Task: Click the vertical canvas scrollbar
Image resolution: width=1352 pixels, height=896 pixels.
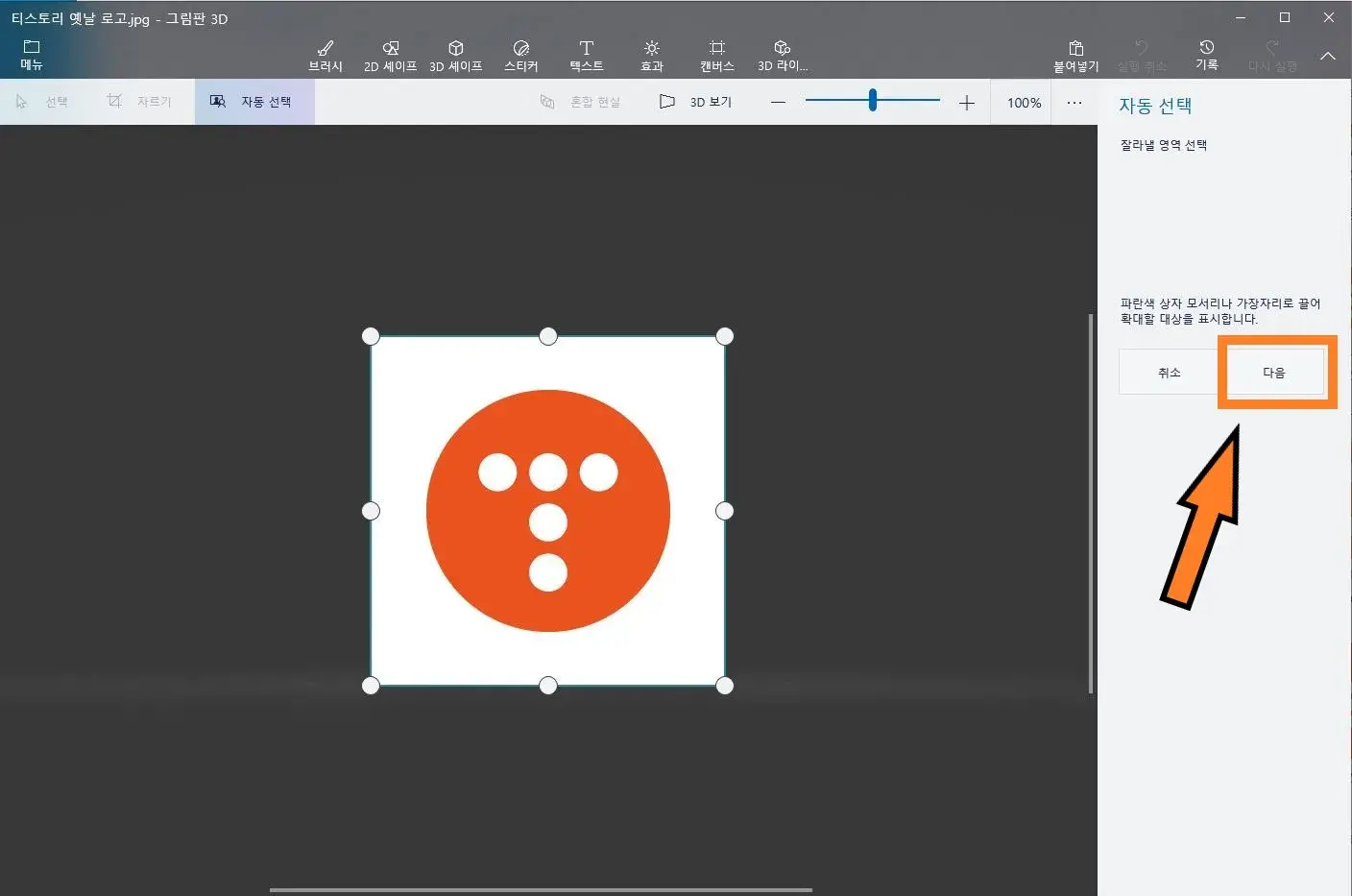Action: (1091, 503)
